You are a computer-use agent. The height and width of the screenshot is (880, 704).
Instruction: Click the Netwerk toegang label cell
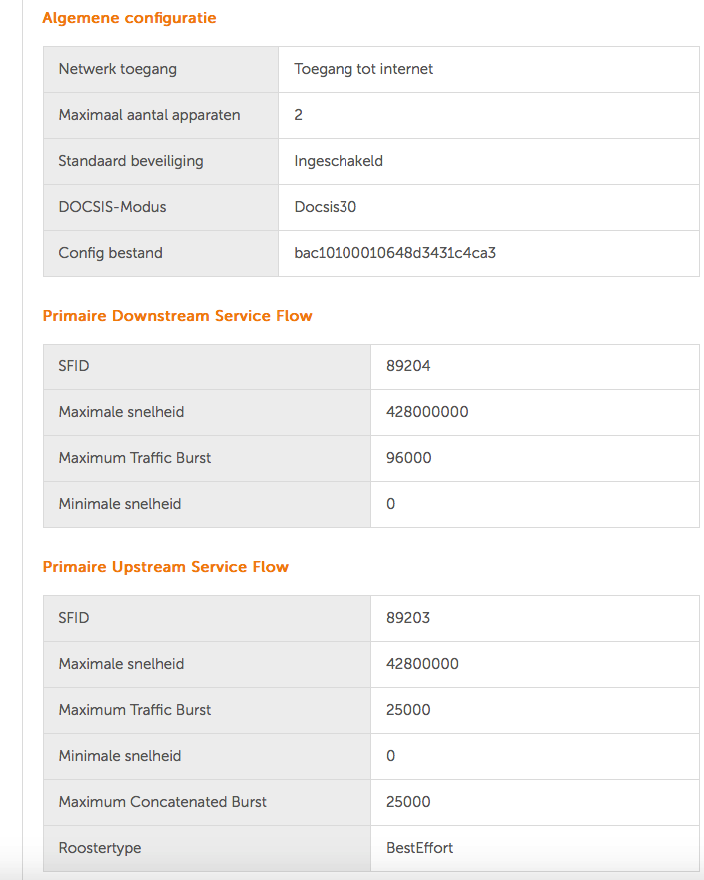pos(161,70)
